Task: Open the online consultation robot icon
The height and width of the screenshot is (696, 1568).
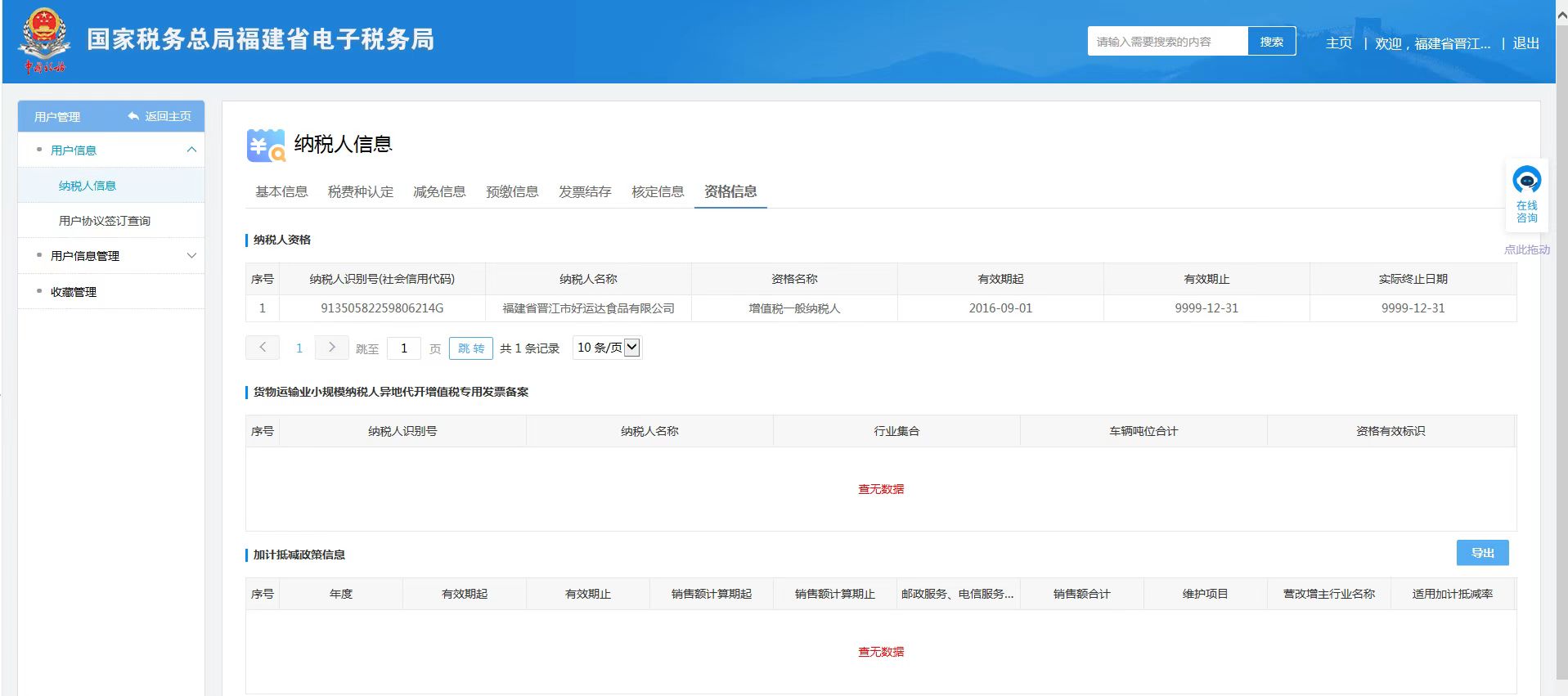Action: 1526,179
